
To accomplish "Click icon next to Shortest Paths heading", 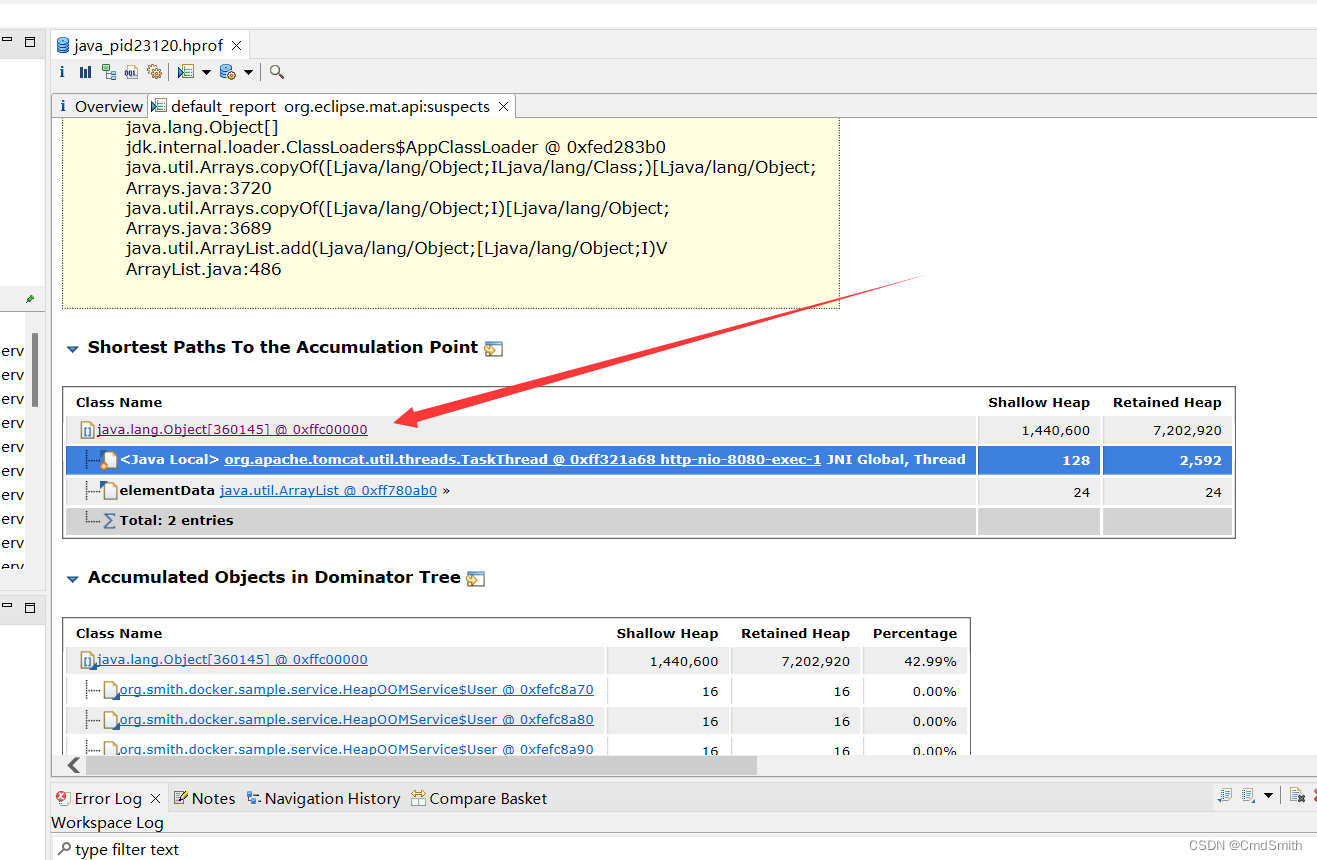I will [x=493, y=349].
